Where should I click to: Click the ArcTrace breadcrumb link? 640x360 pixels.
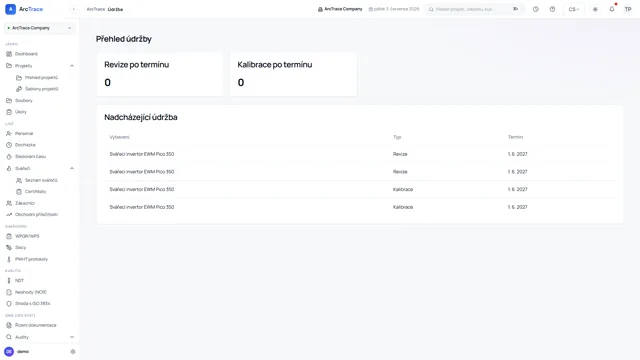[x=96, y=9]
